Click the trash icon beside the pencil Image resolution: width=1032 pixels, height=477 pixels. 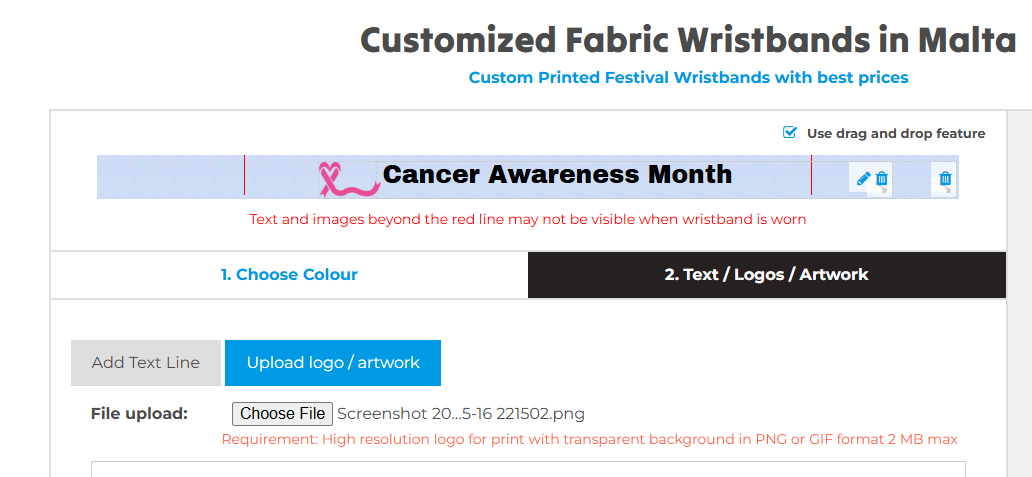[882, 179]
